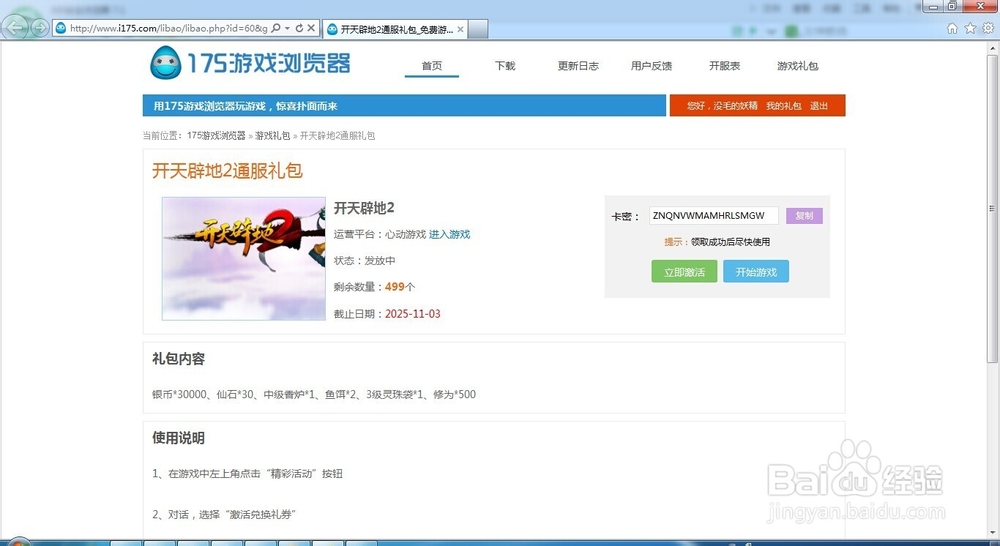Viewport: 1000px width, 546px height.
Task: Go back with the browser back arrow
Action: (15, 27)
